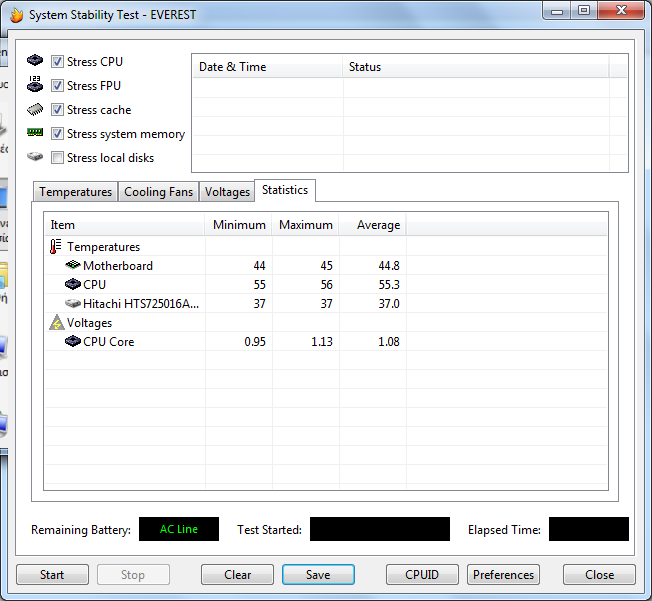Maximize the System Stability Test window
Image resolution: width=652 pixels, height=601 pixels.
click(x=584, y=10)
